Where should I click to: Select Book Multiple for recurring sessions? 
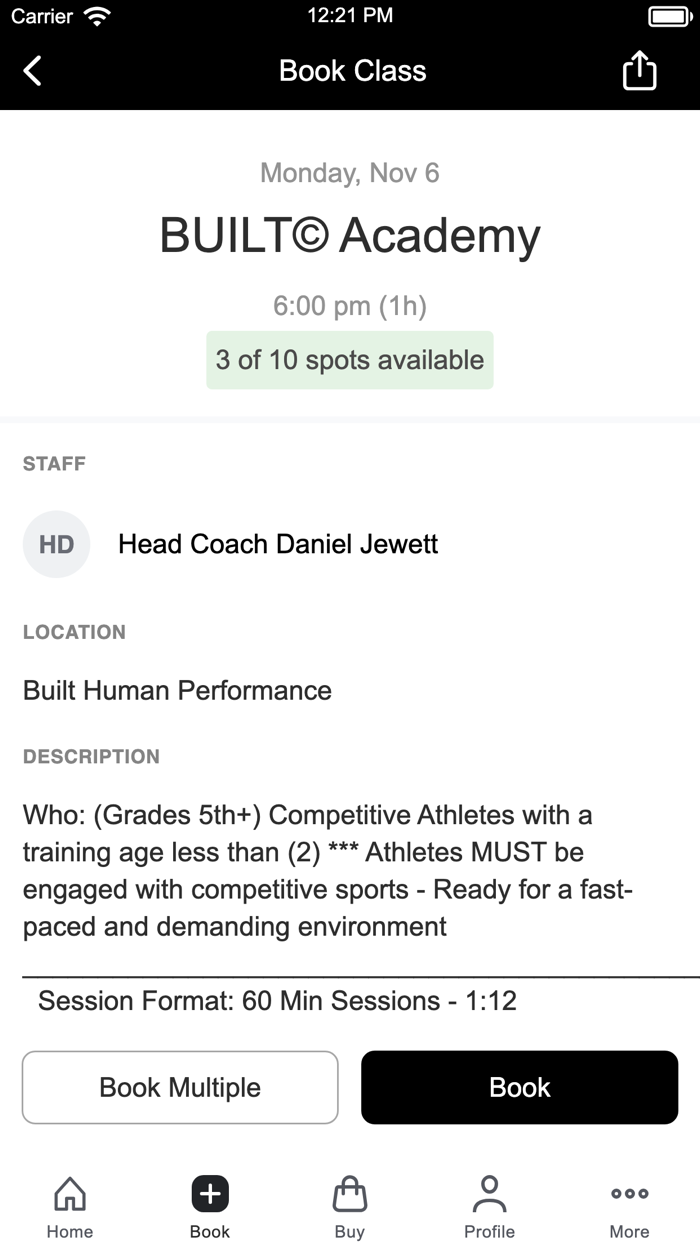180,1087
